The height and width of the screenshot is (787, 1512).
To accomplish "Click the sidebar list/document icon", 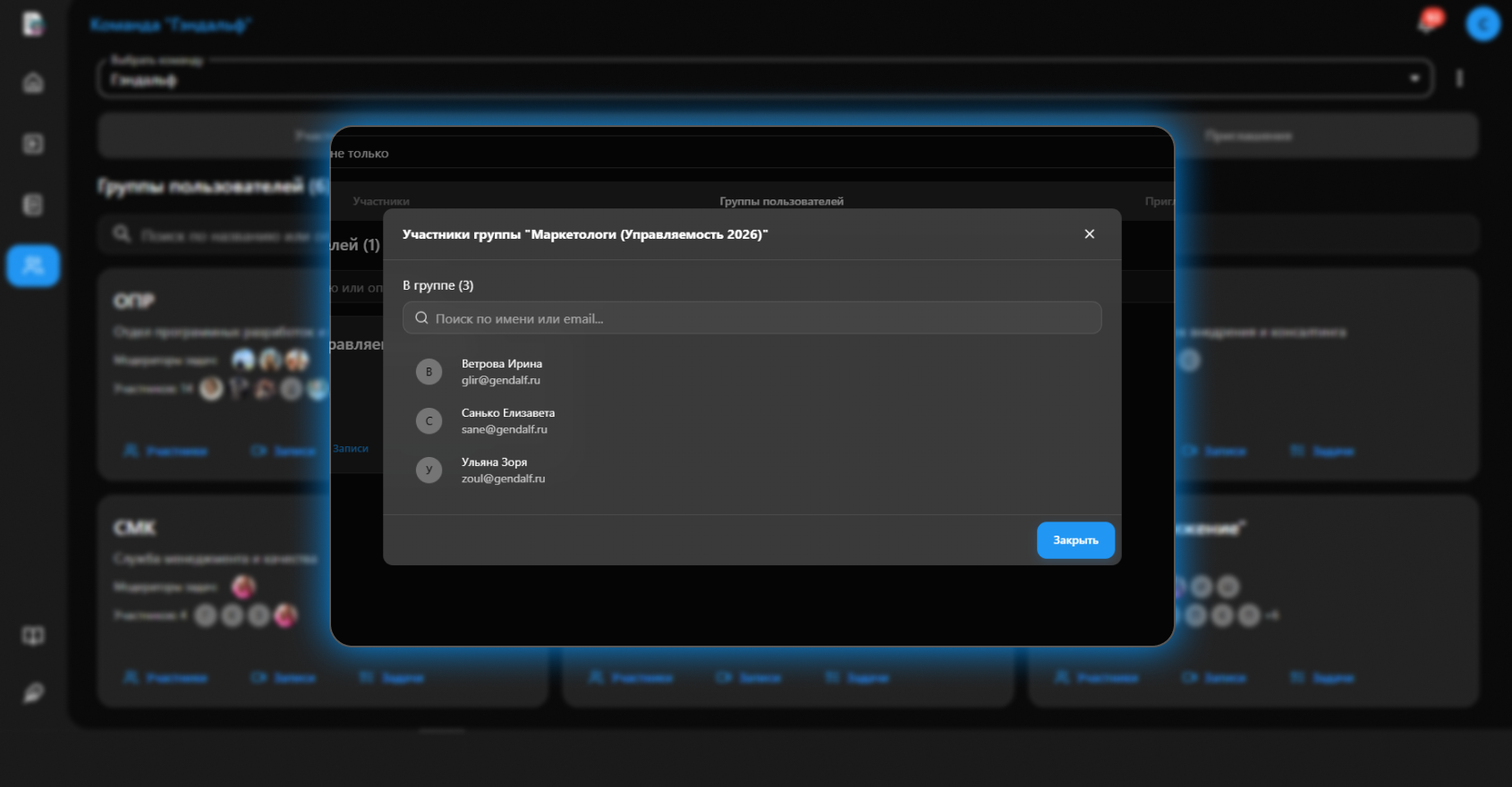I will coord(33,205).
